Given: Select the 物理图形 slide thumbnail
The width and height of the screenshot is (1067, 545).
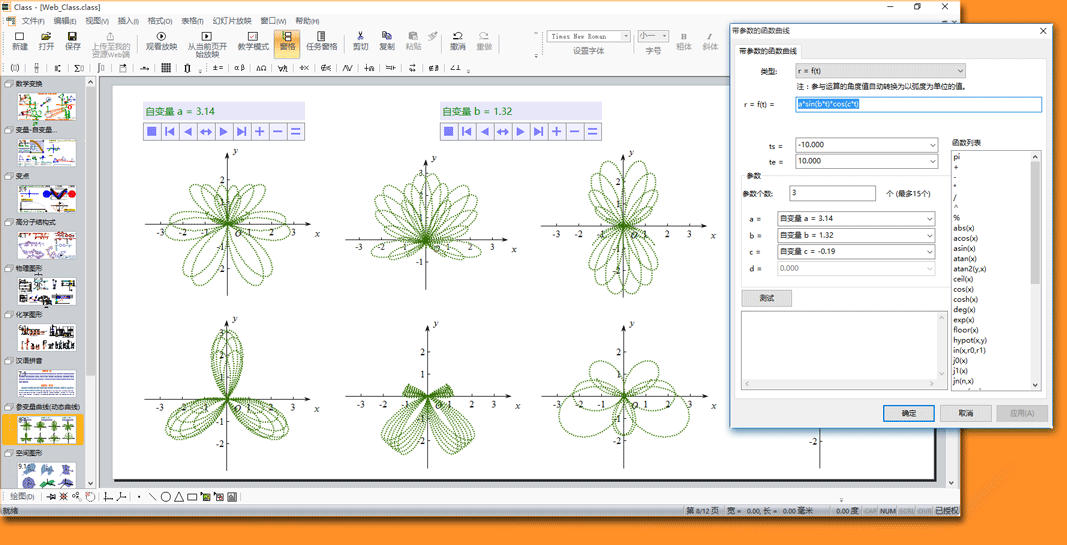Looking at the screenshot, I should tap(46, 291).
